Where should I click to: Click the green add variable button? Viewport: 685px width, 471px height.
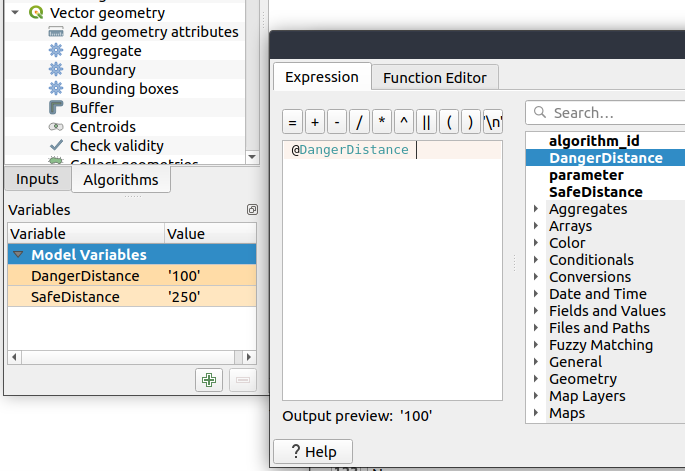(209, 380)
